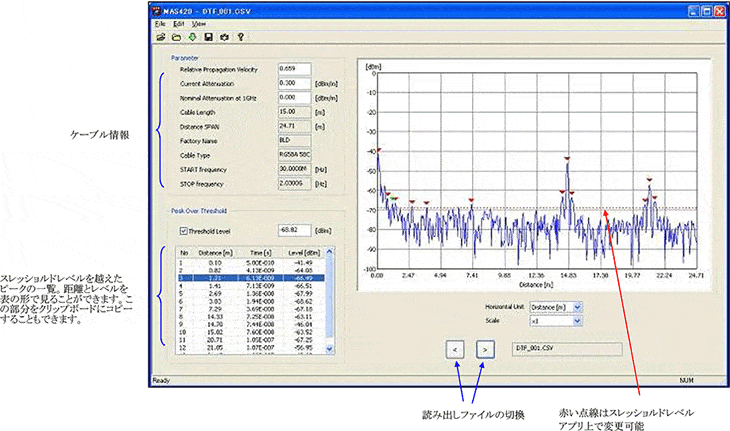
Task: Select peak row 1 with distance 0.10
Action: point(250,263)
